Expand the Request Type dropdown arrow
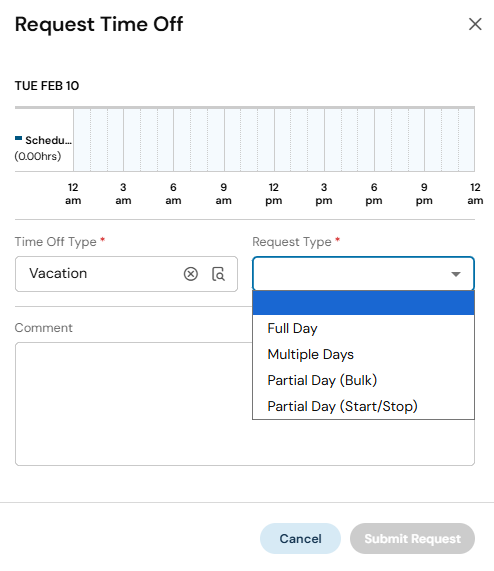The height and width of the screenshot is (571, 494). 456,274
